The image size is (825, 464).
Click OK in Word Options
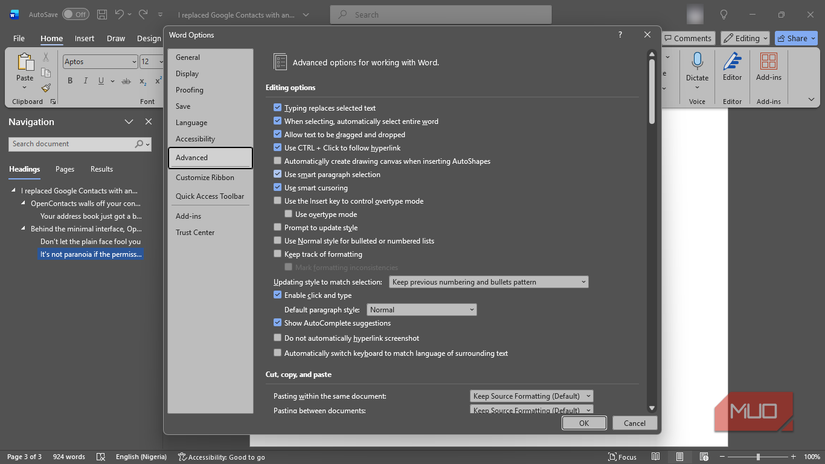[x=584, y=423]
